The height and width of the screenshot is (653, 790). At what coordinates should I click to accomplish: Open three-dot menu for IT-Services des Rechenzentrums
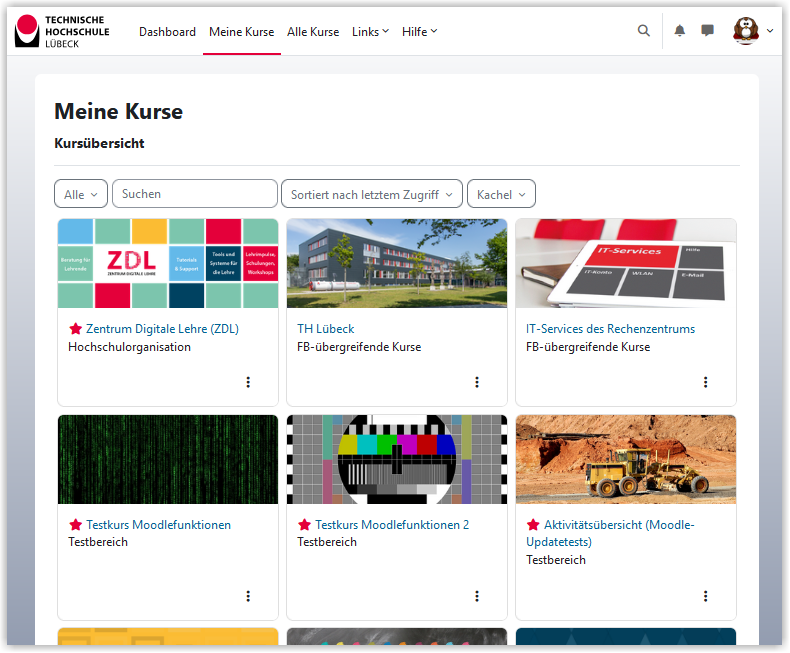coord(705,382)
